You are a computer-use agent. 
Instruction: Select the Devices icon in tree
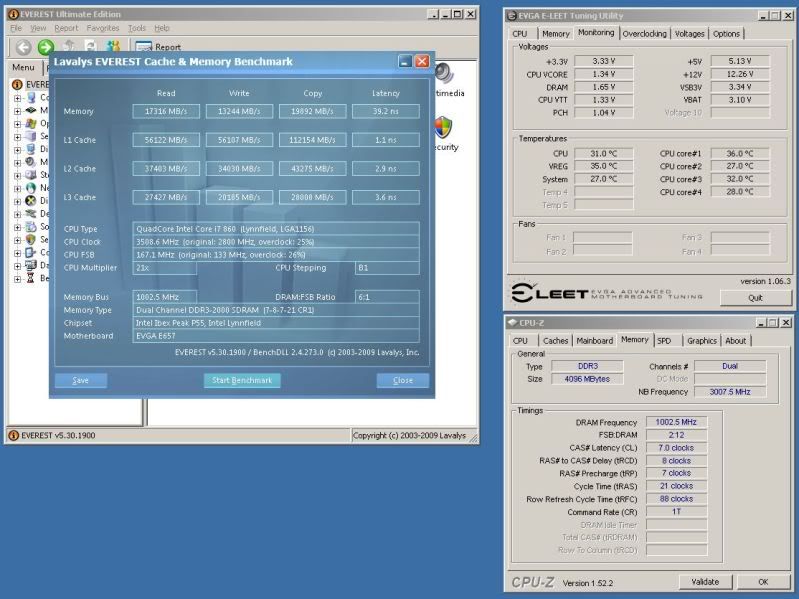click(31, 213)
